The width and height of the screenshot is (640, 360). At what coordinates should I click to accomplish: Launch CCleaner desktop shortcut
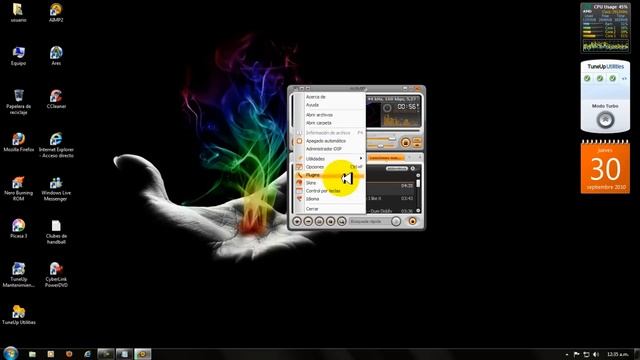pyautogui.click(x=56, y=99)
